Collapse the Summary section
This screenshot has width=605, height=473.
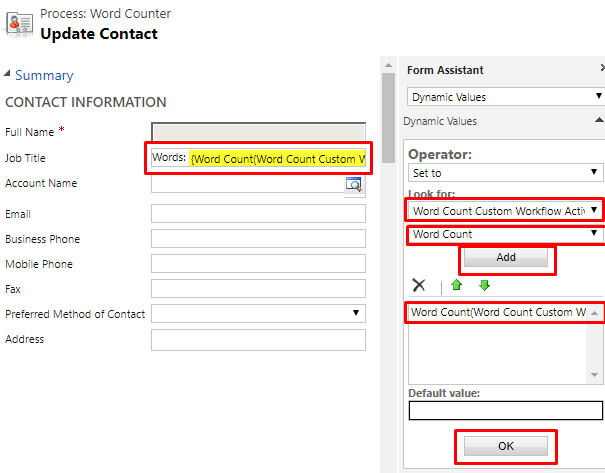tap(7, 73)
